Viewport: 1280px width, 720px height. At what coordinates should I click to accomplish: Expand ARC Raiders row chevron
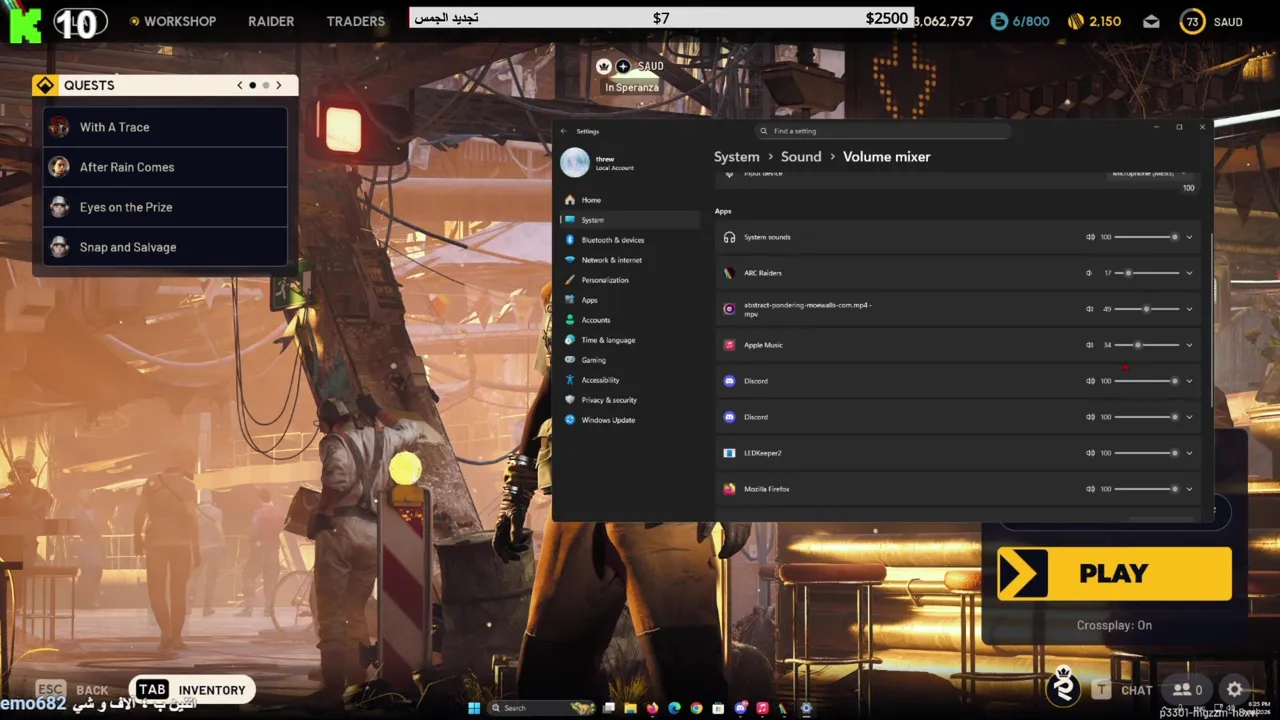click(x=1189, y=273)
